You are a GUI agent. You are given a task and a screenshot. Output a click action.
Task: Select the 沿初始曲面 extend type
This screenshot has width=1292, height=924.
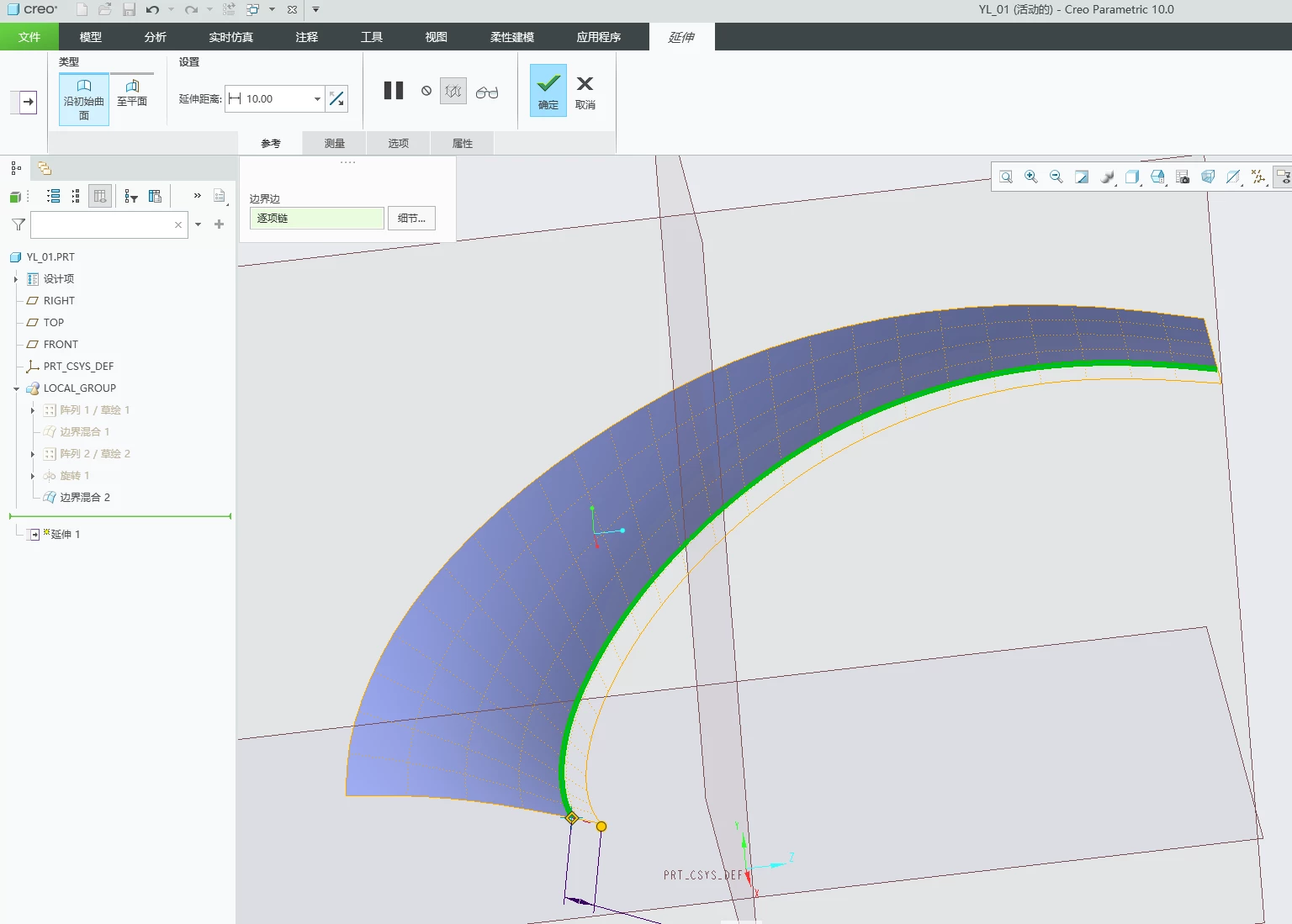pyautogui.click(x=84, y=99)
